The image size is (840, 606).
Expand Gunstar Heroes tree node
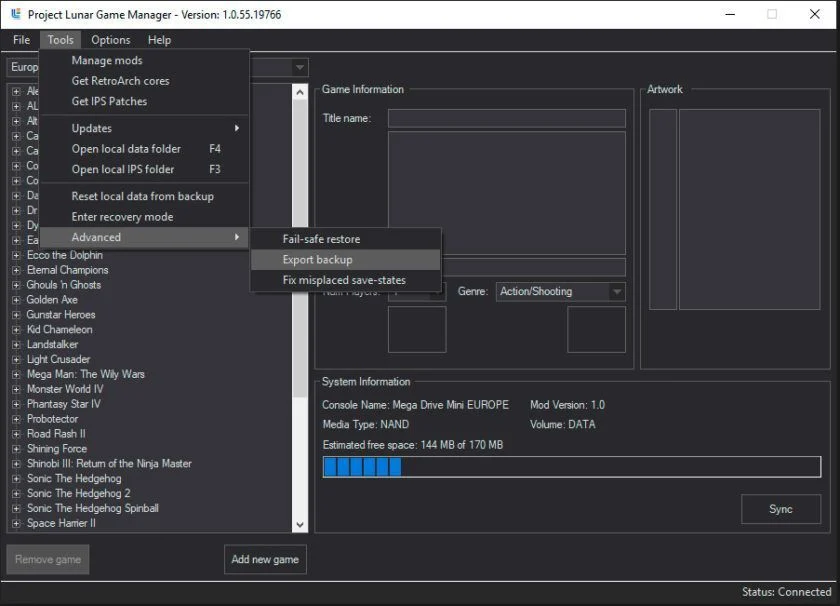(x=16, y=315)
